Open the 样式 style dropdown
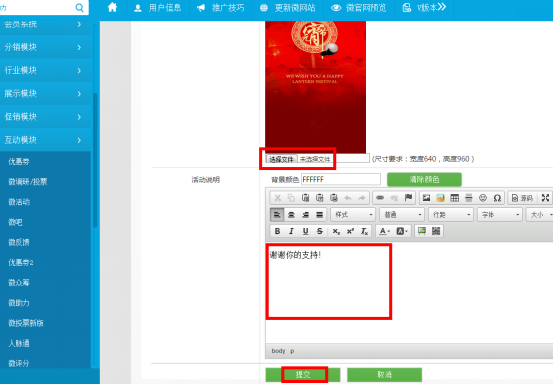553x384 pixels. [x=353, y=214]
